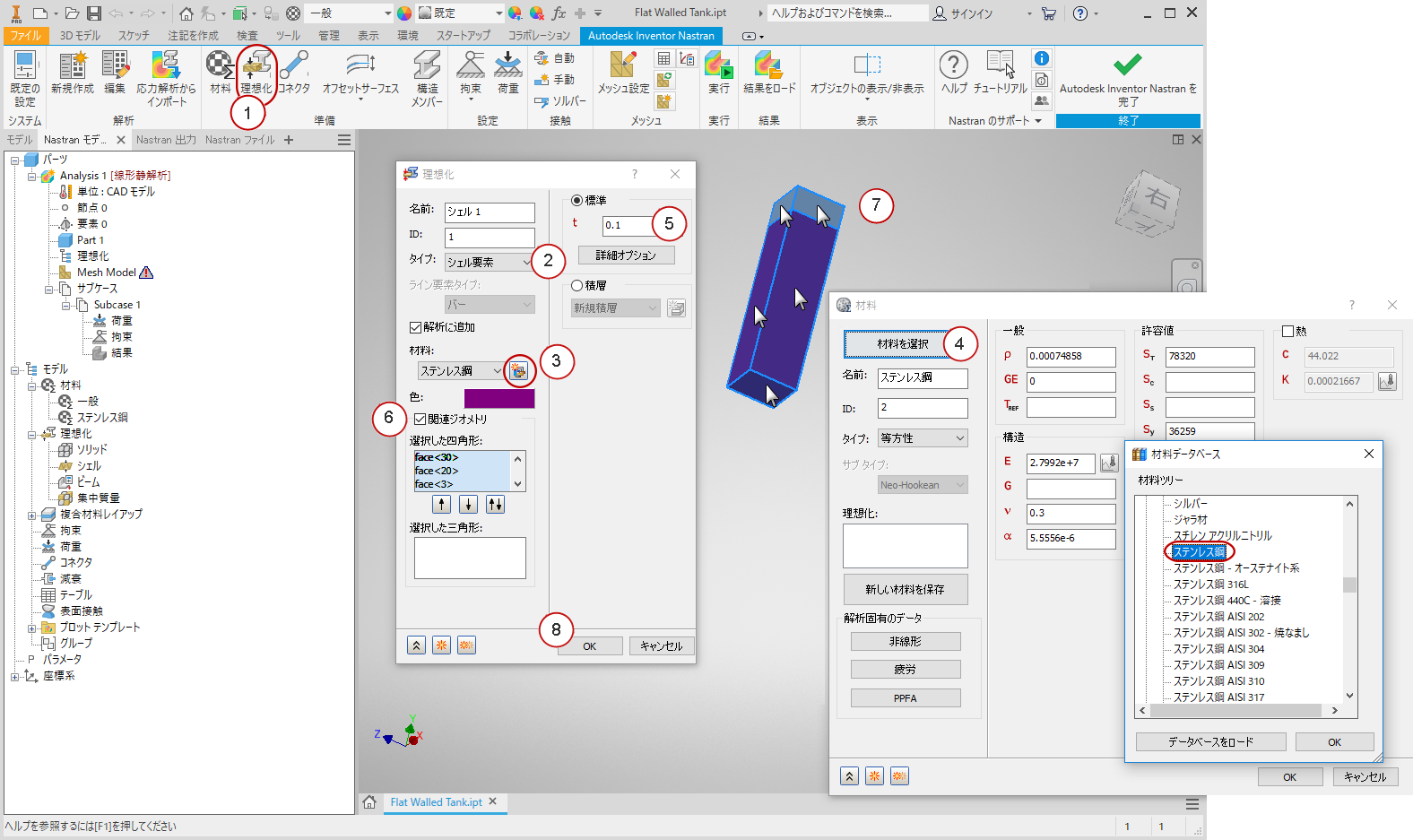
Task: Open the 材料 ステンレス鋼 dropdown
Action: pos(461,370)
